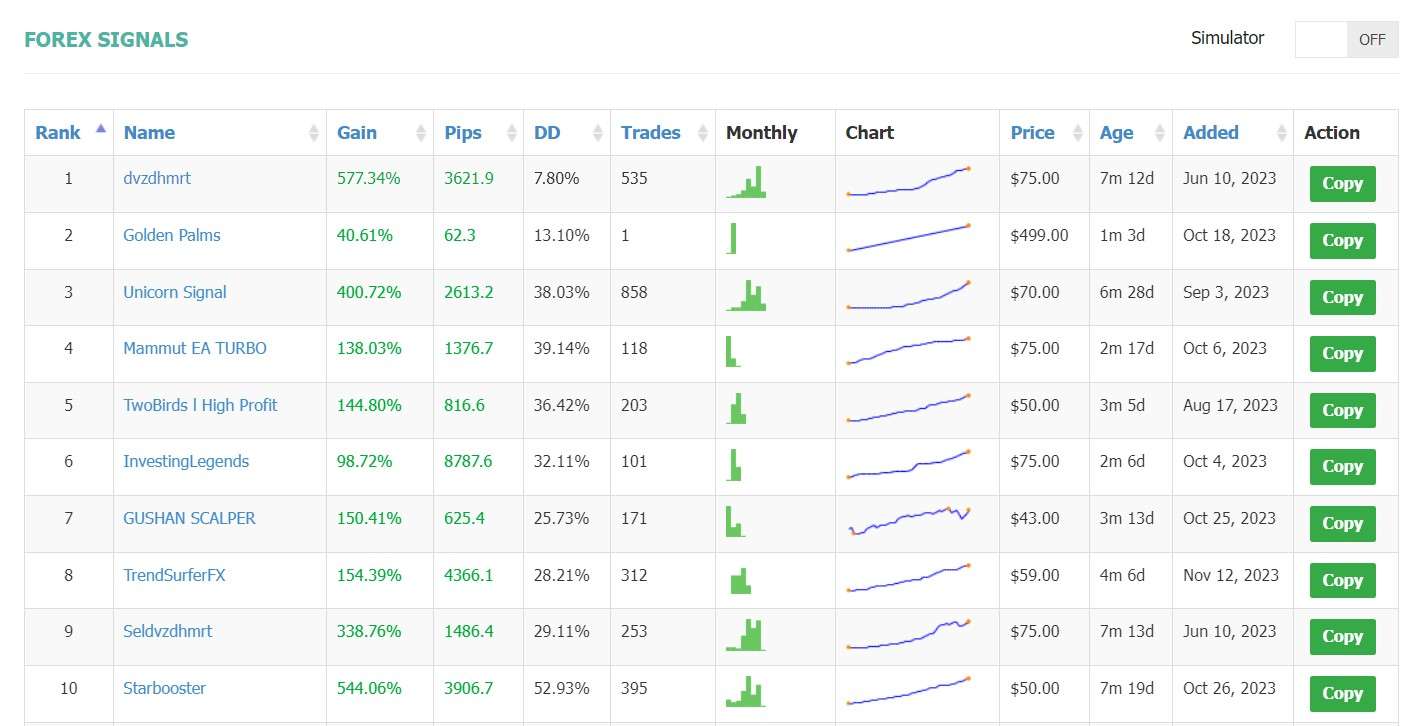Open Golden Palms growth line chart
Image resolution: width=1421 pixels, height=726 pixels.
coord(909,238)
